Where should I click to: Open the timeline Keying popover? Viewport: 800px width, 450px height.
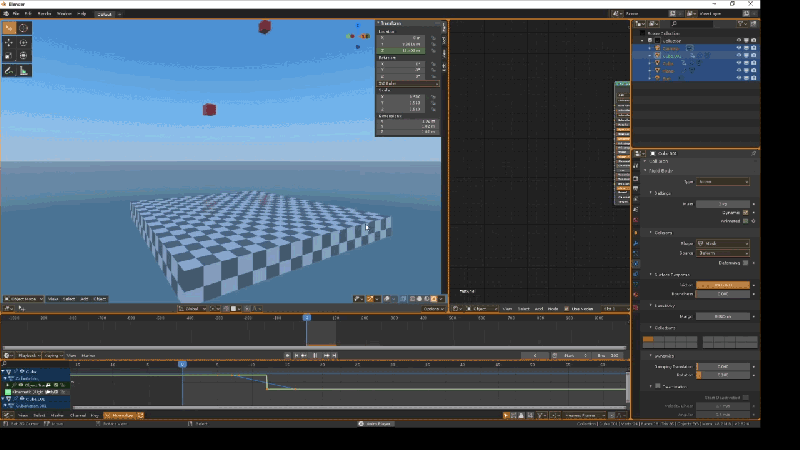[53, 356]
